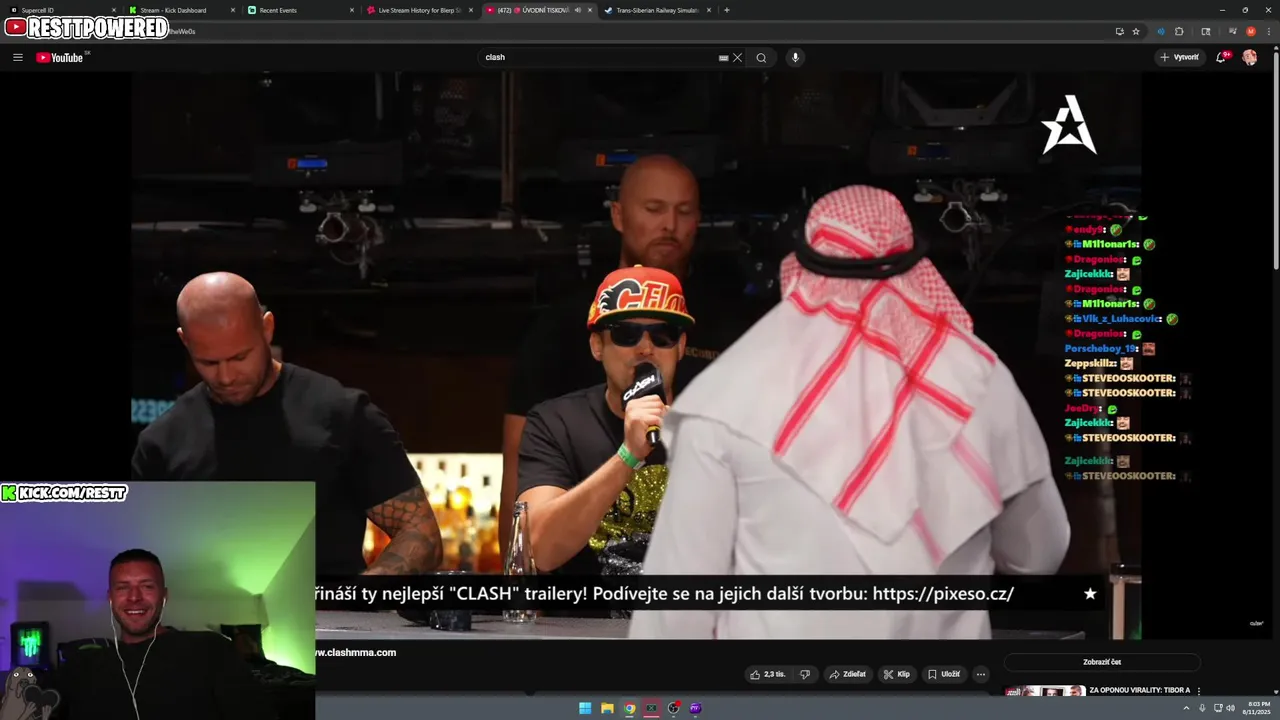Screen dimensions: 1280x720
Task: Open the OBS taskbar icon
Action: [674, 708]
